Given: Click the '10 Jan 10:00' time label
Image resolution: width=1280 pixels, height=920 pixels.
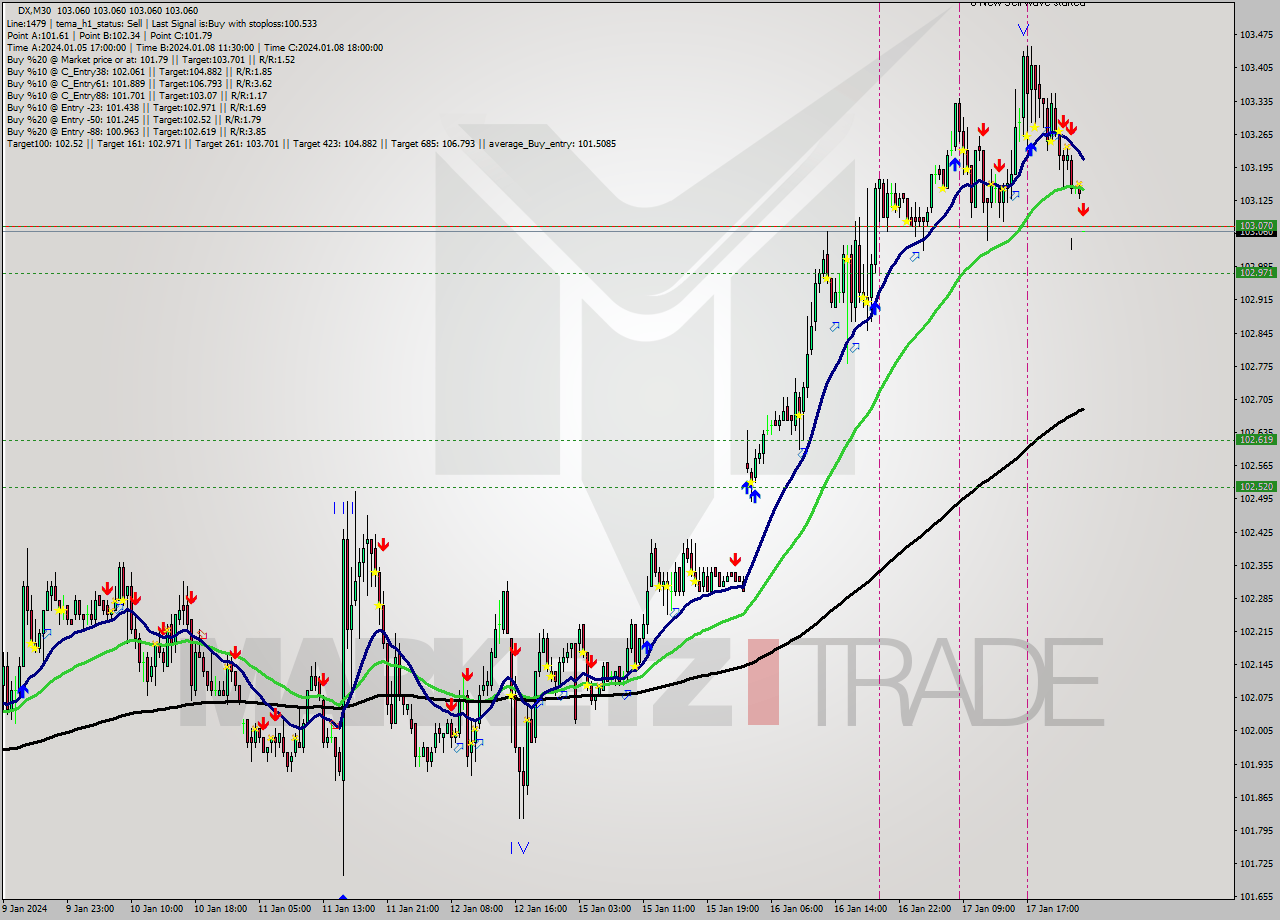Looking at the screenshot, I should pos(156,909).
